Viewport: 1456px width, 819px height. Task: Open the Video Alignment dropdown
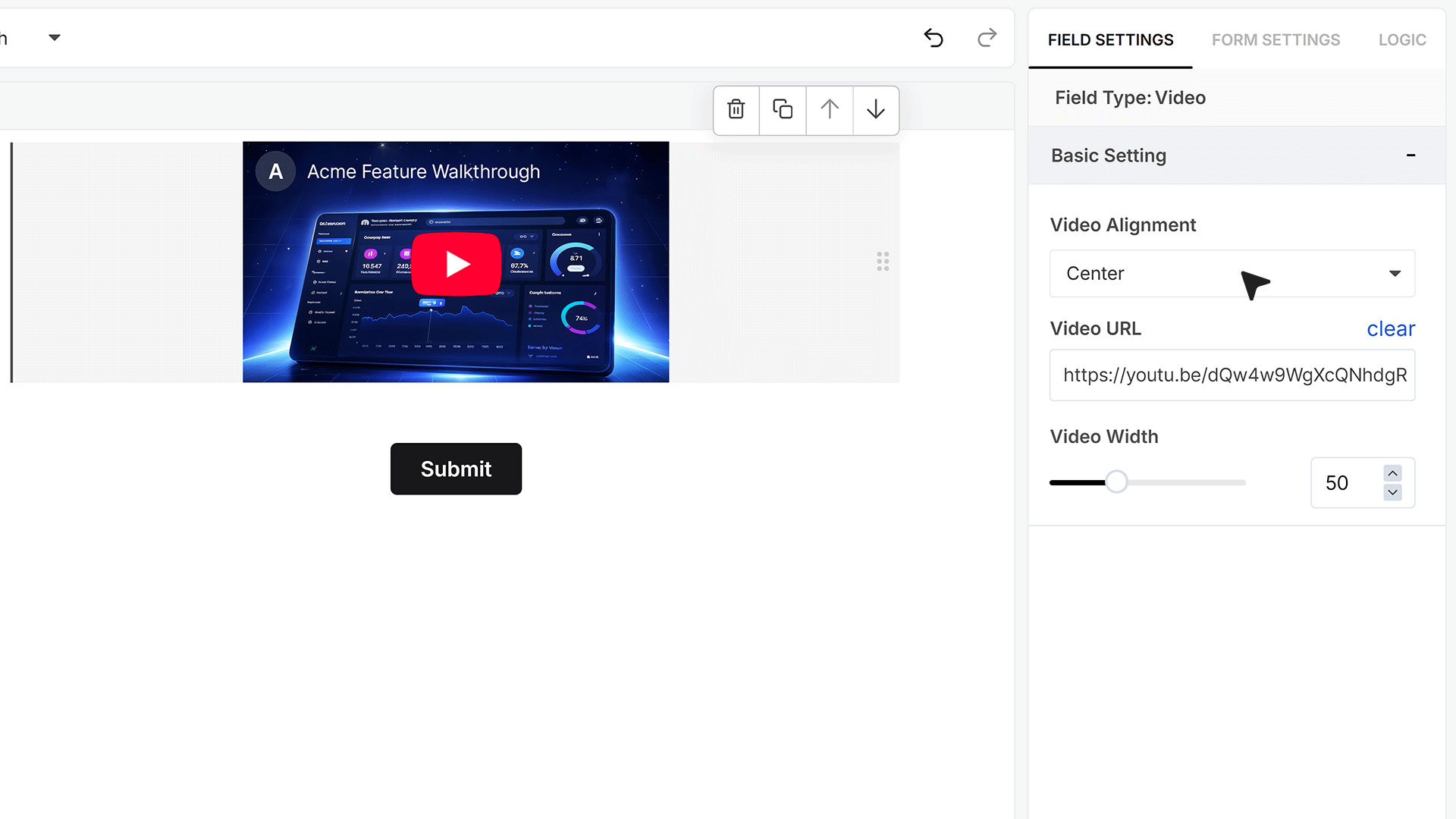point(1232,274)
